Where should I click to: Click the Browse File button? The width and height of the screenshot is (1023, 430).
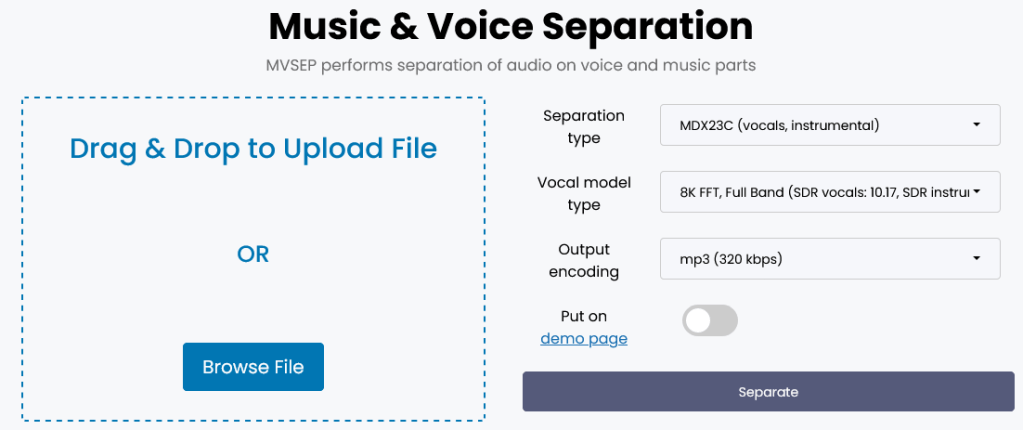253,367
